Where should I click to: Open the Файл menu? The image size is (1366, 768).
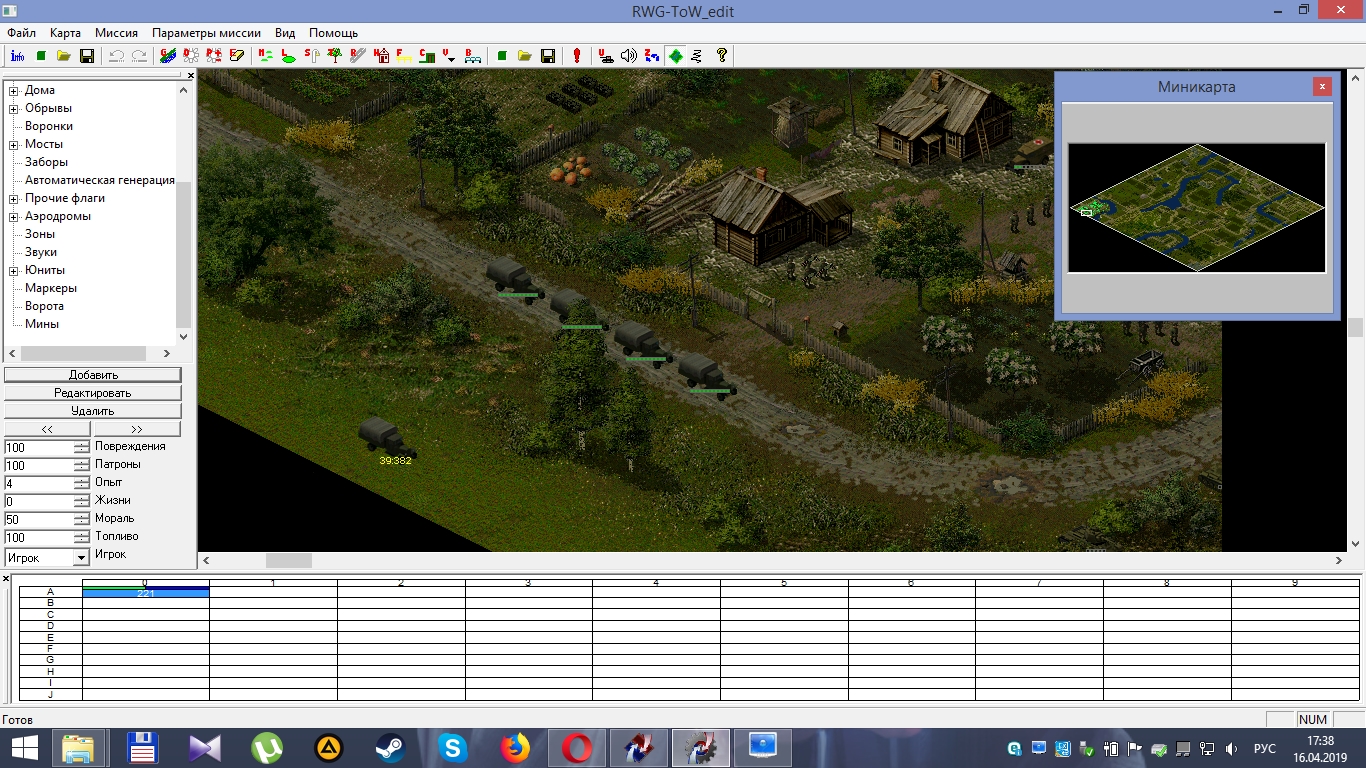coord(21,33)
